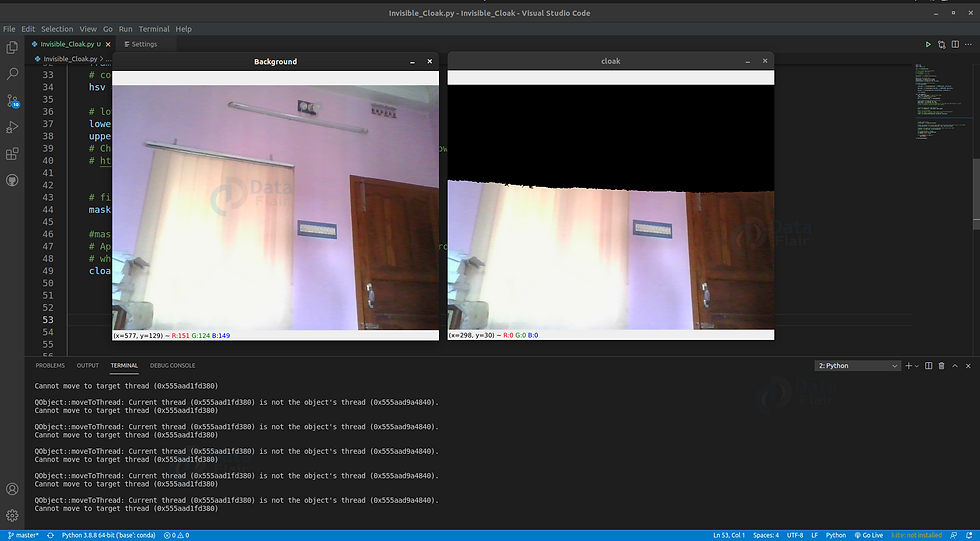Click 'kite: not installed' status item
Viewport: 980px width, 541px height.
click(x=917, y=535)
